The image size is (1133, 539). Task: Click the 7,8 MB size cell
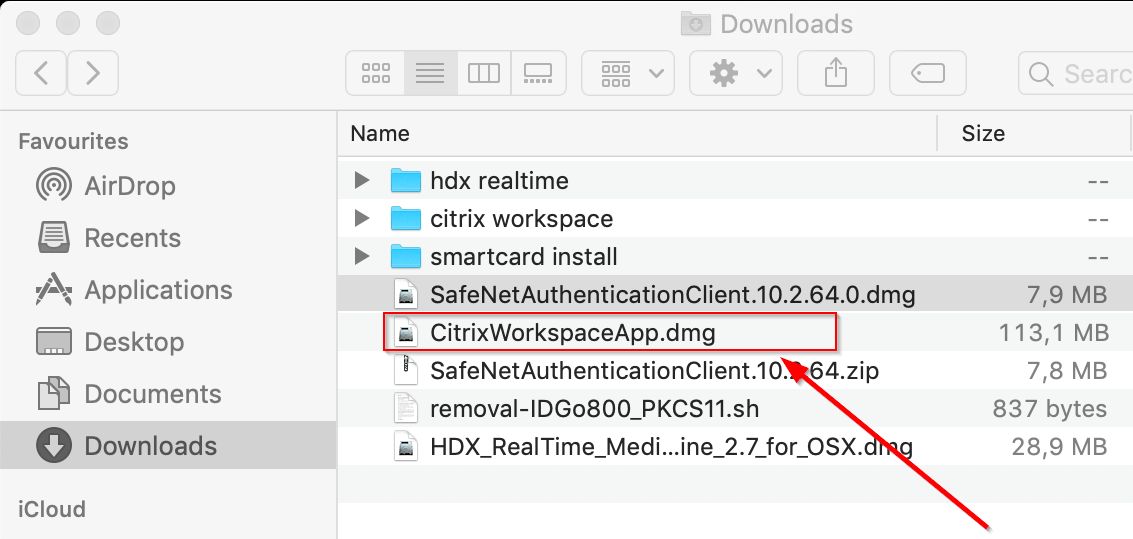1068,371
